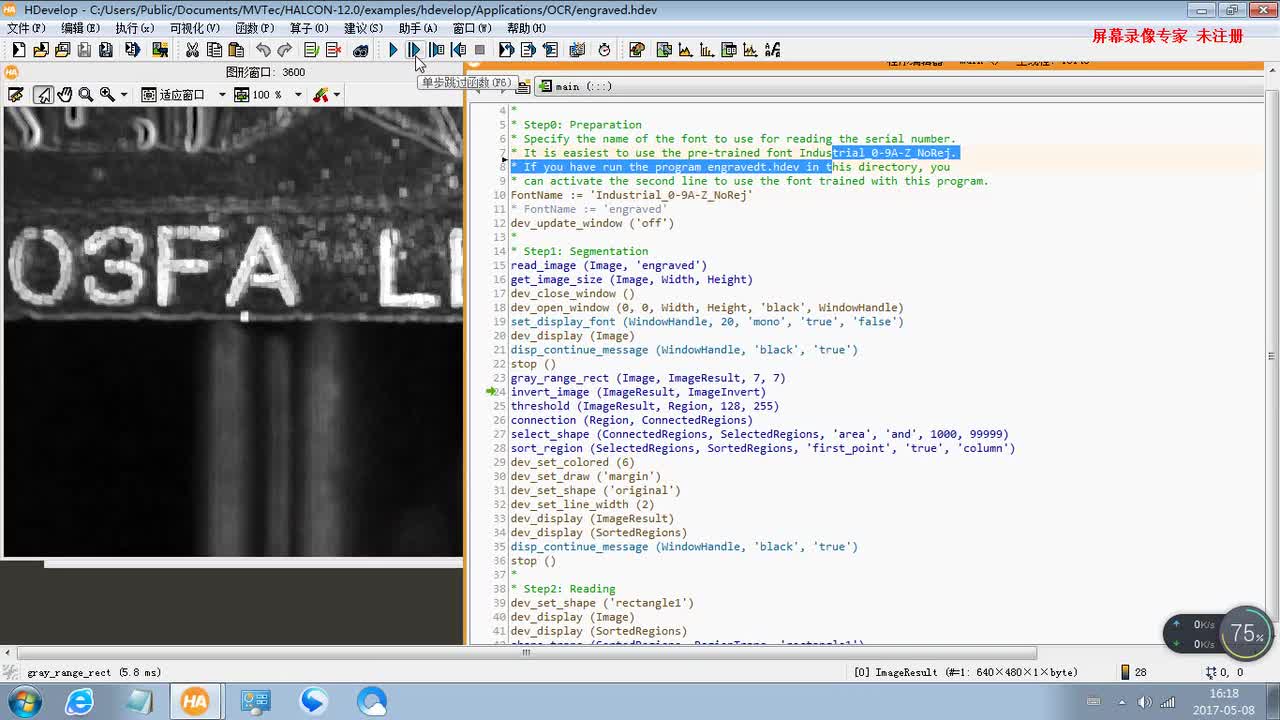The height and width of the screenshot is (720, 1280).
Task: Click the invert_image code line 24
Action: click(x=638, y=392)
